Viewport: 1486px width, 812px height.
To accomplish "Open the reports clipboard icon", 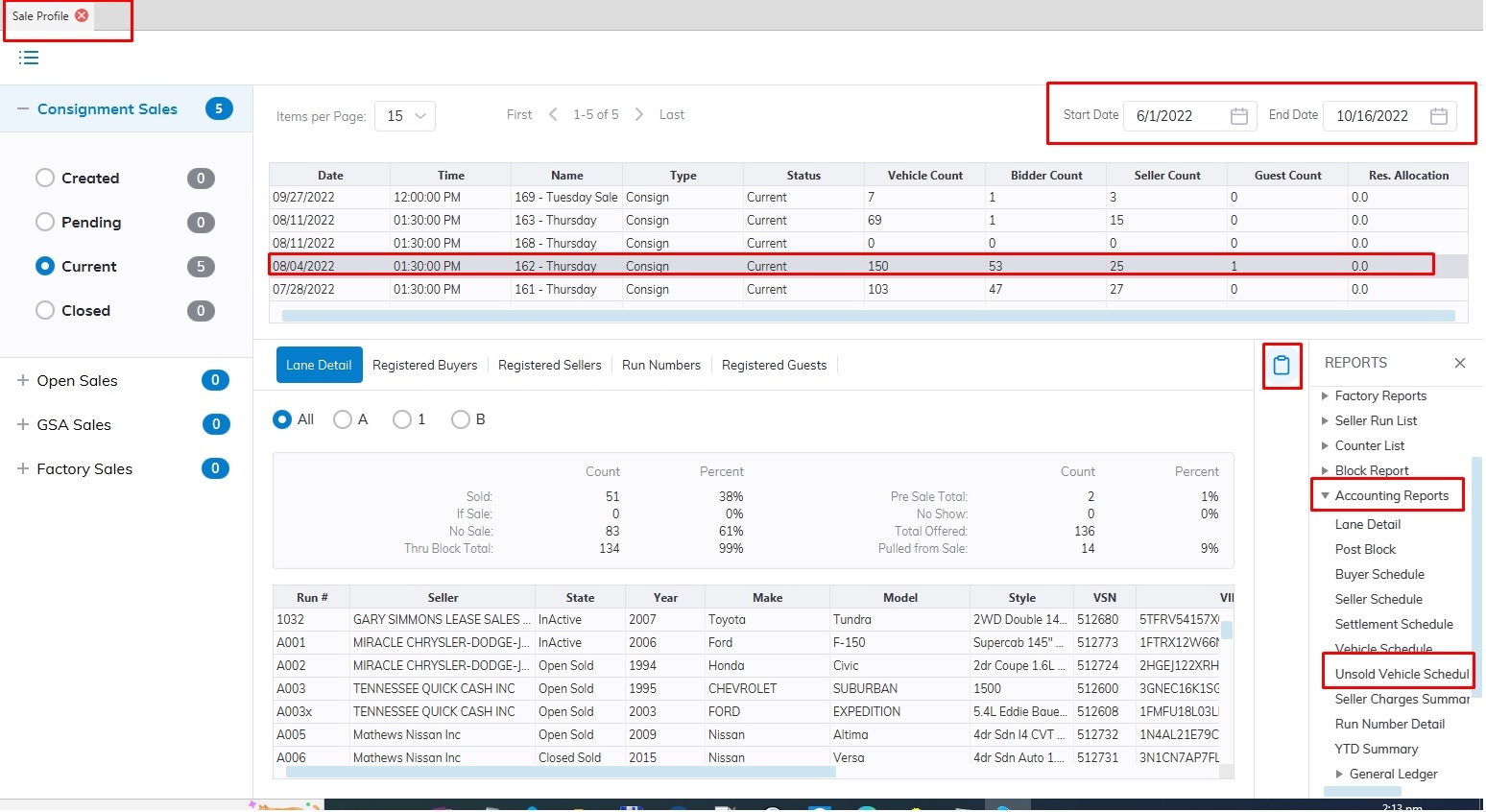I will (x=1282, y=366).
